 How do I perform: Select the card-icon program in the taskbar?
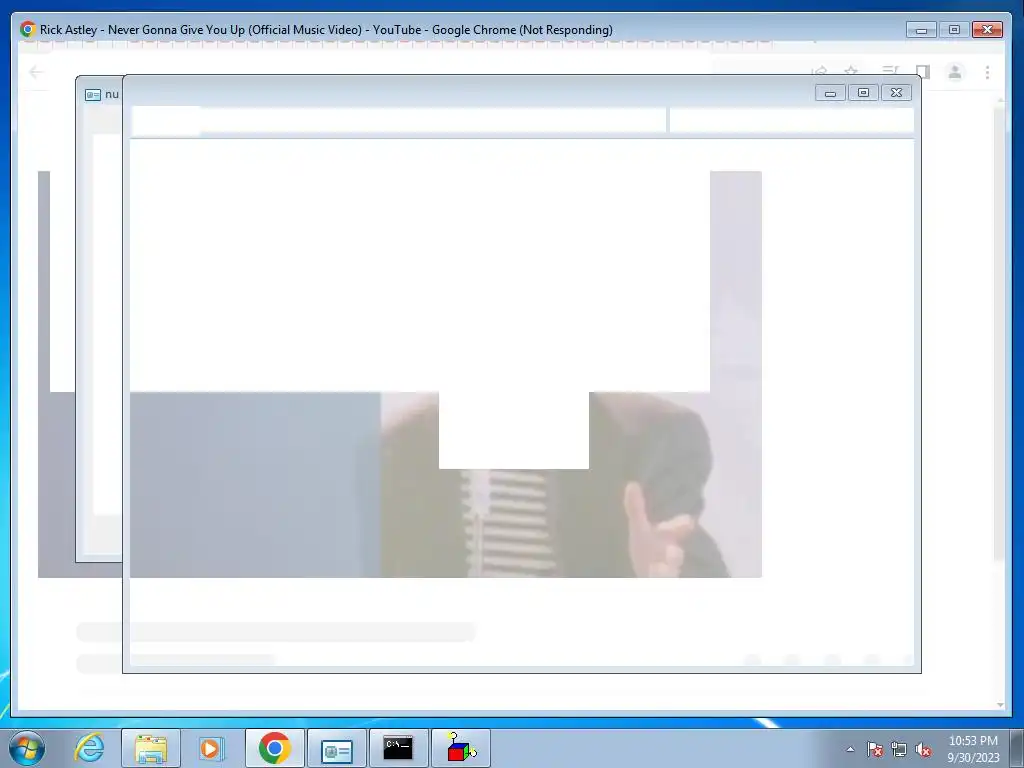click(337, 748)
